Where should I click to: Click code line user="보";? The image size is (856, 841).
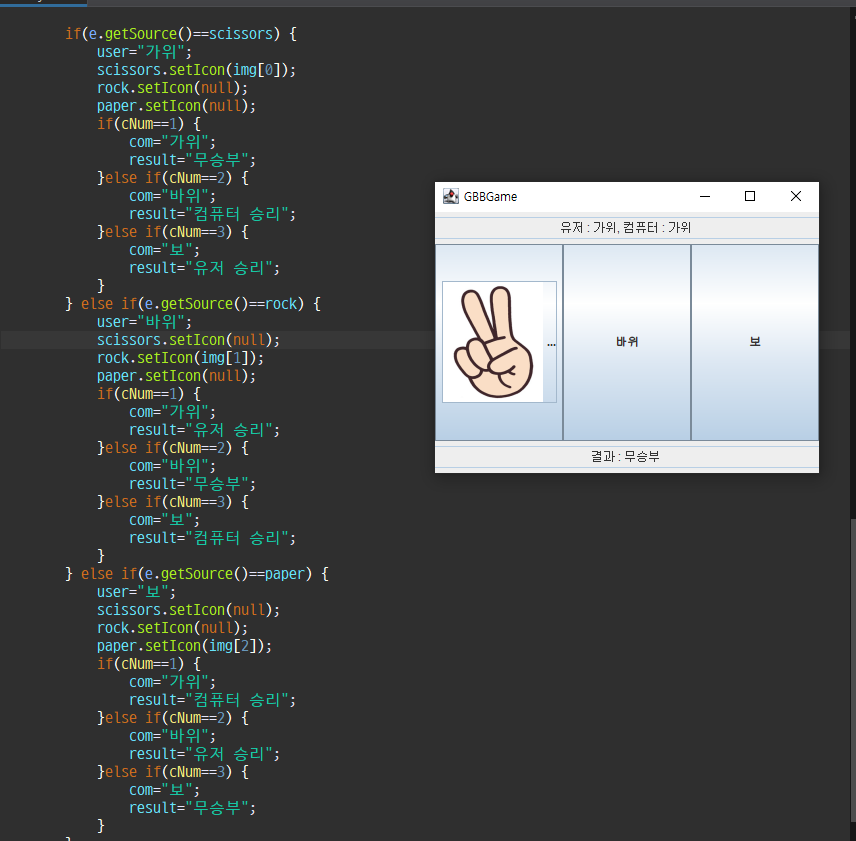[x=136, y=592]
